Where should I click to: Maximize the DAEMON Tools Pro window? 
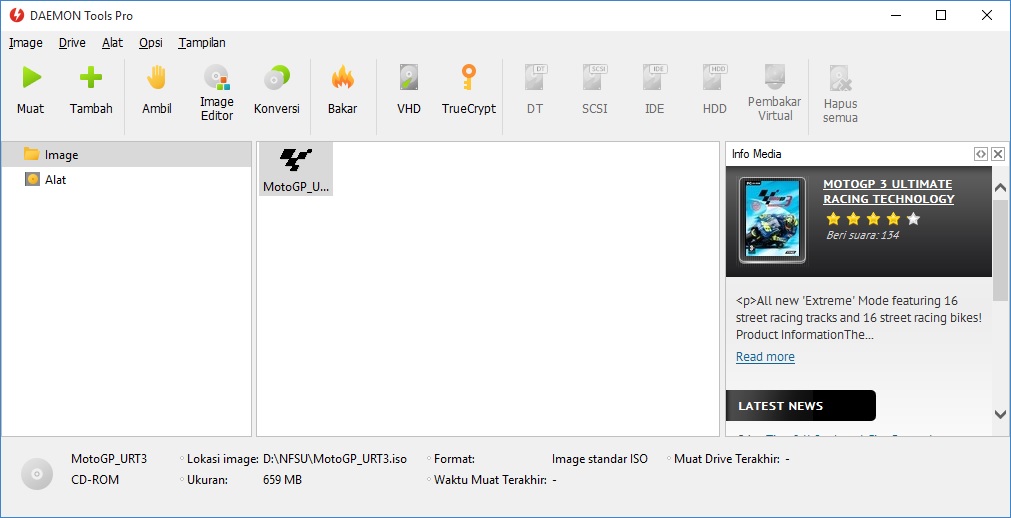pos(941,15)
